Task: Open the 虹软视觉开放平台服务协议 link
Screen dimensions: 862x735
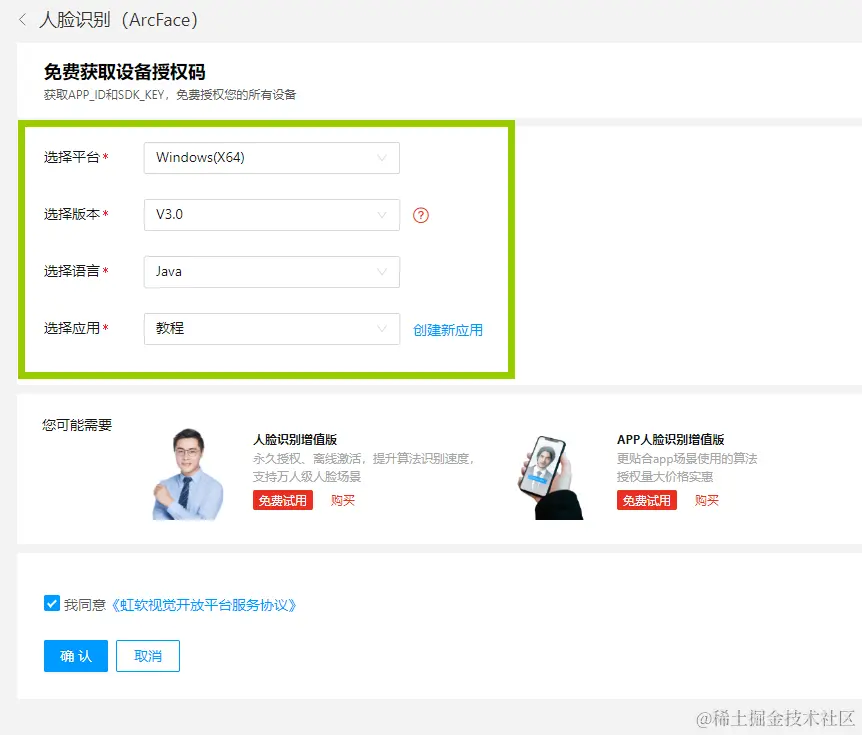Action: pos(203,605)
